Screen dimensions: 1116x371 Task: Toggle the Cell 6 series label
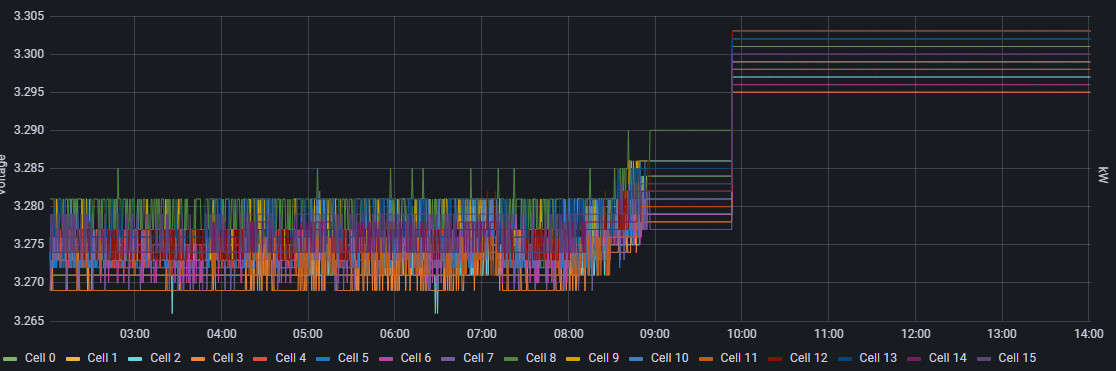[x=416, y=357]
